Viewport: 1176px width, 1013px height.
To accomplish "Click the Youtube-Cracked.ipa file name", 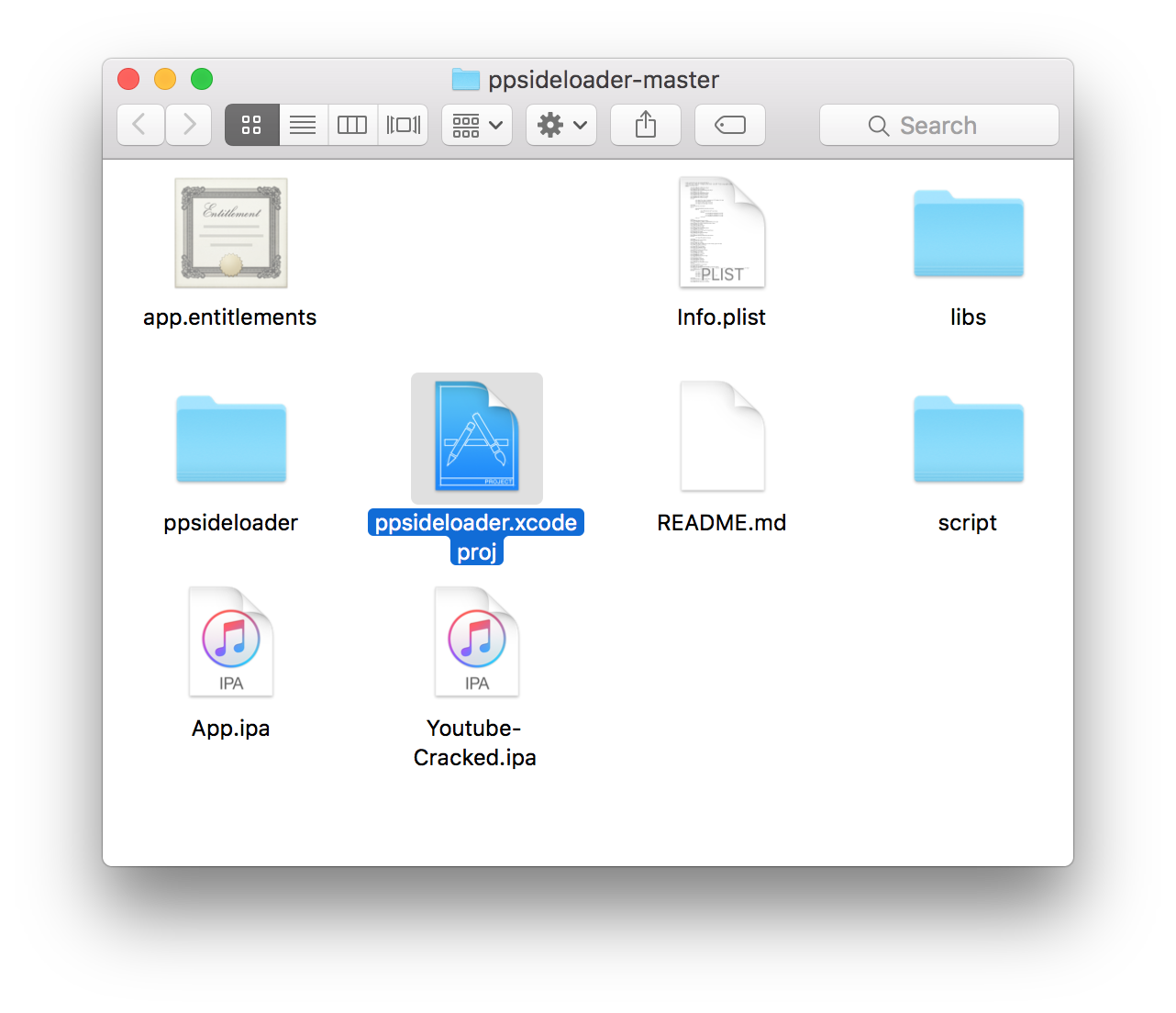I will coord(475,742).
